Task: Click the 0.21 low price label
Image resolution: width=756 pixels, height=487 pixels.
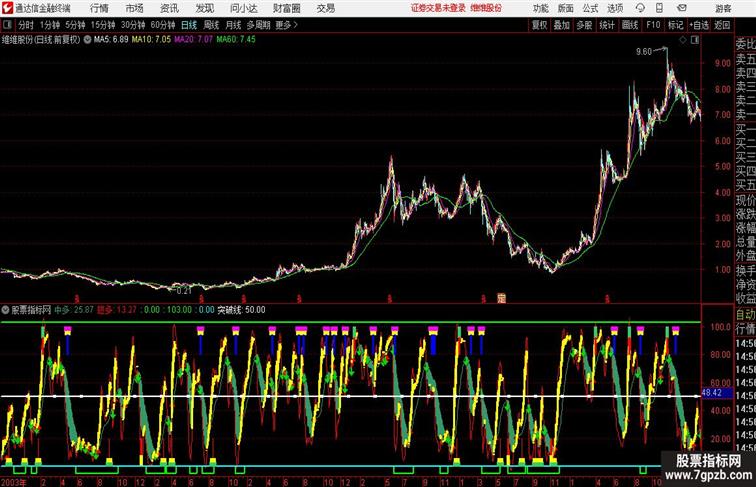Action: (x=184, y=291)
